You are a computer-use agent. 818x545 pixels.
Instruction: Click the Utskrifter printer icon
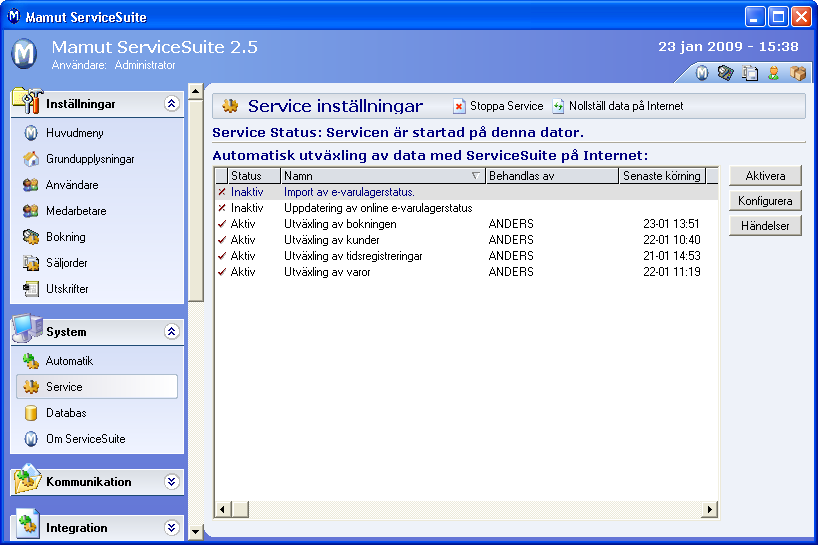click(x=31, y=289)
